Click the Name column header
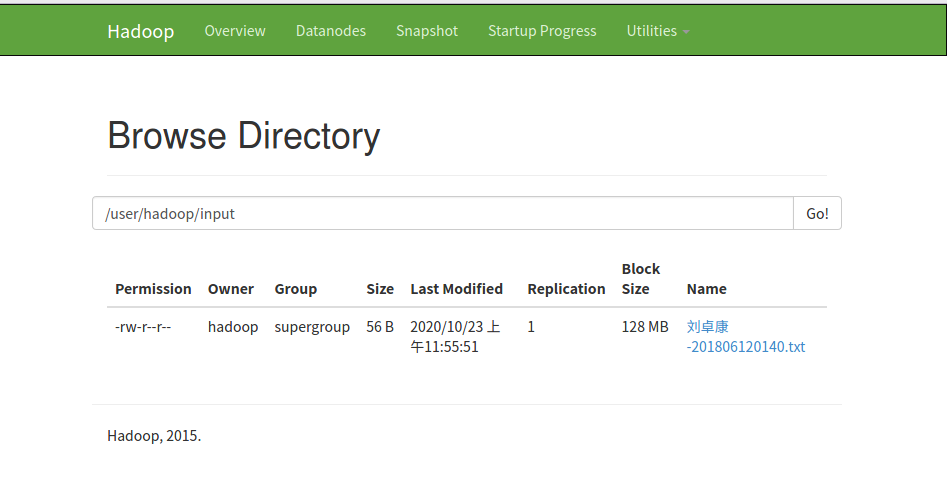The image size is (947, 494). (x=707, y=289)
